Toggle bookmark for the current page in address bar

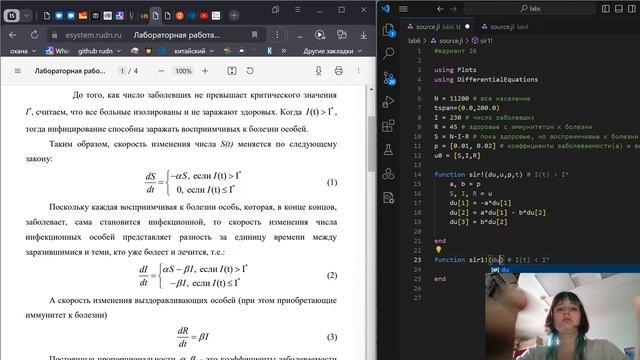(x=255, y=35)
